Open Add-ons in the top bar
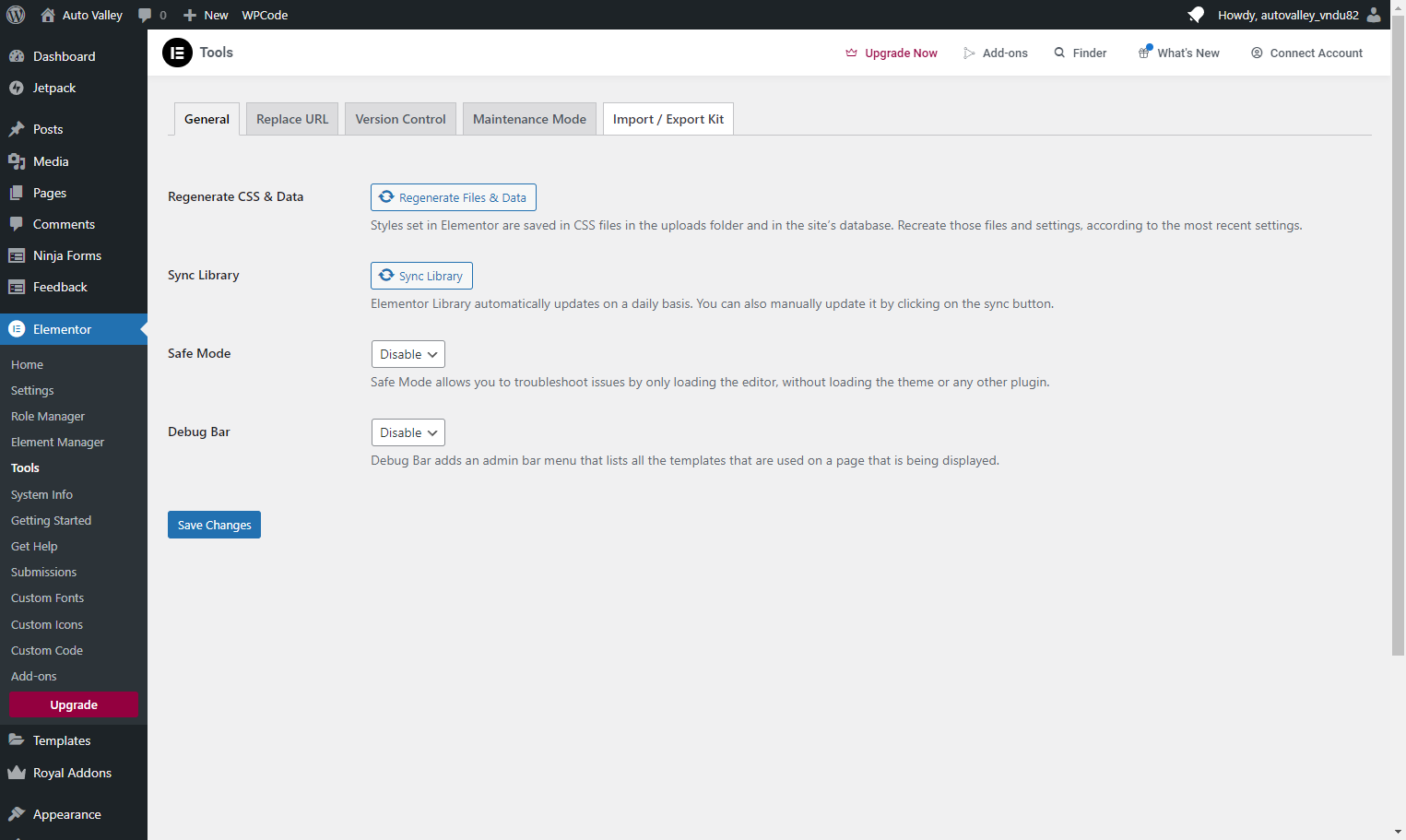The width and height of the screenshot is (1406, 840). point(996,53)
